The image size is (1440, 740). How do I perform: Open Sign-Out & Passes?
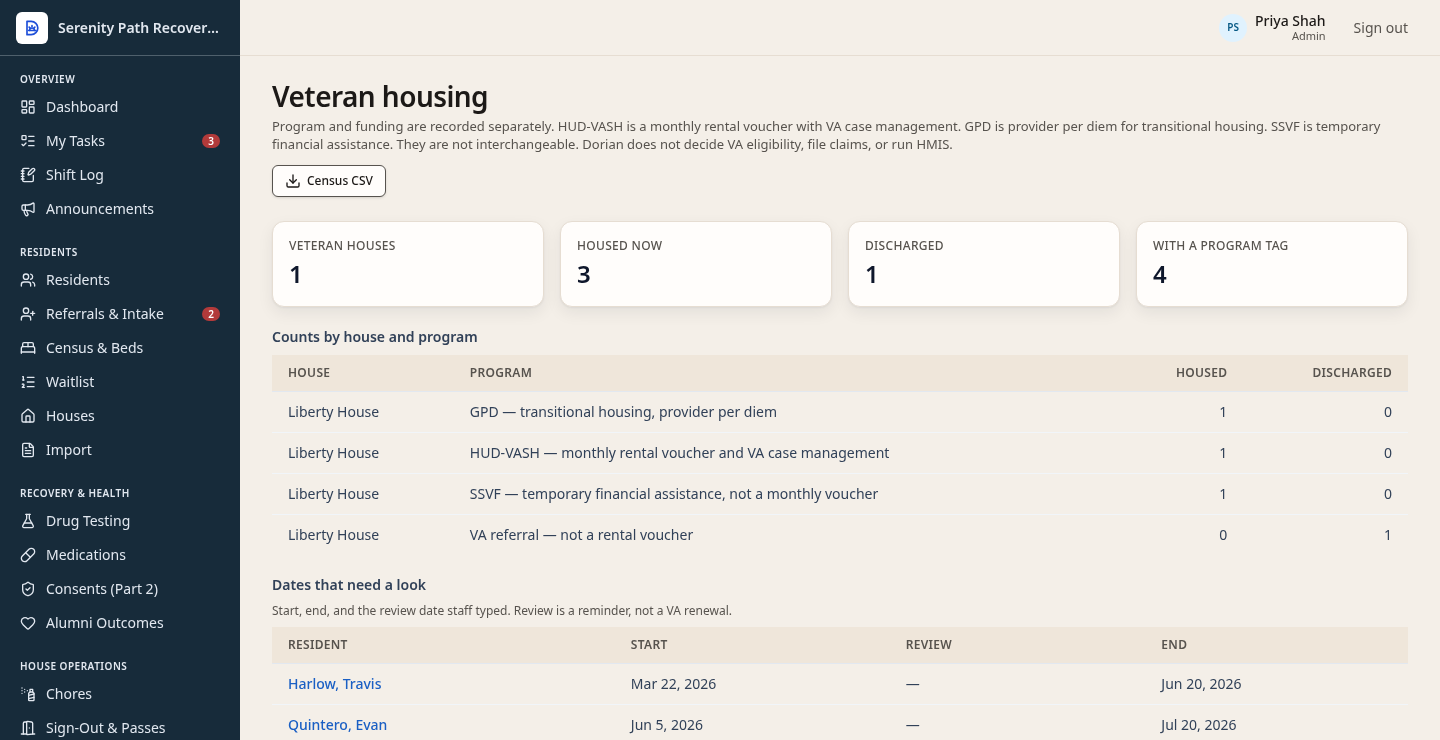click(120, 728)
